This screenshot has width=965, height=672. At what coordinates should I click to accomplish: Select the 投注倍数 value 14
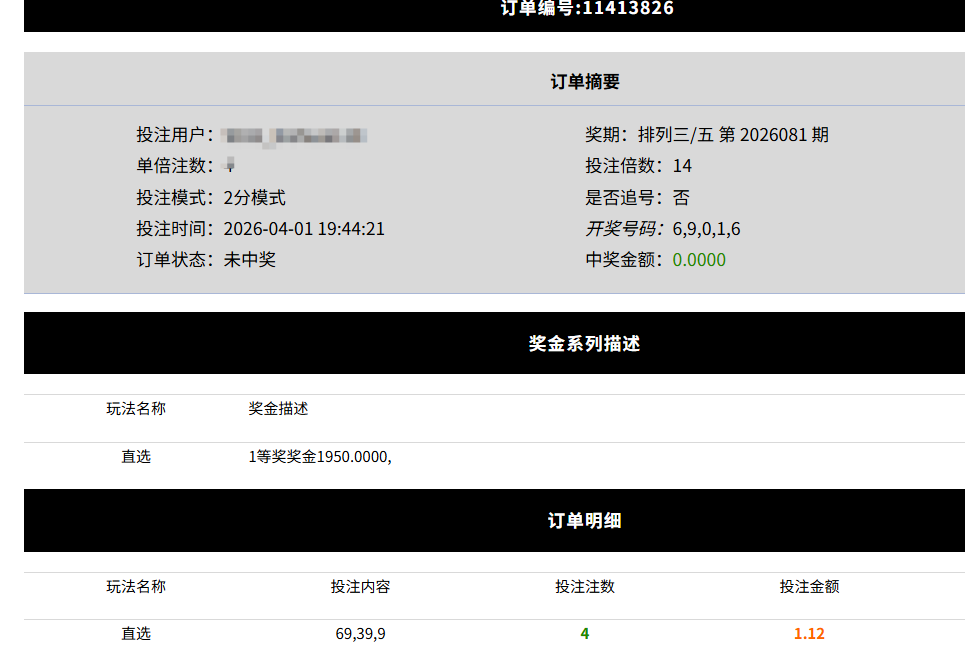[682, 166]
